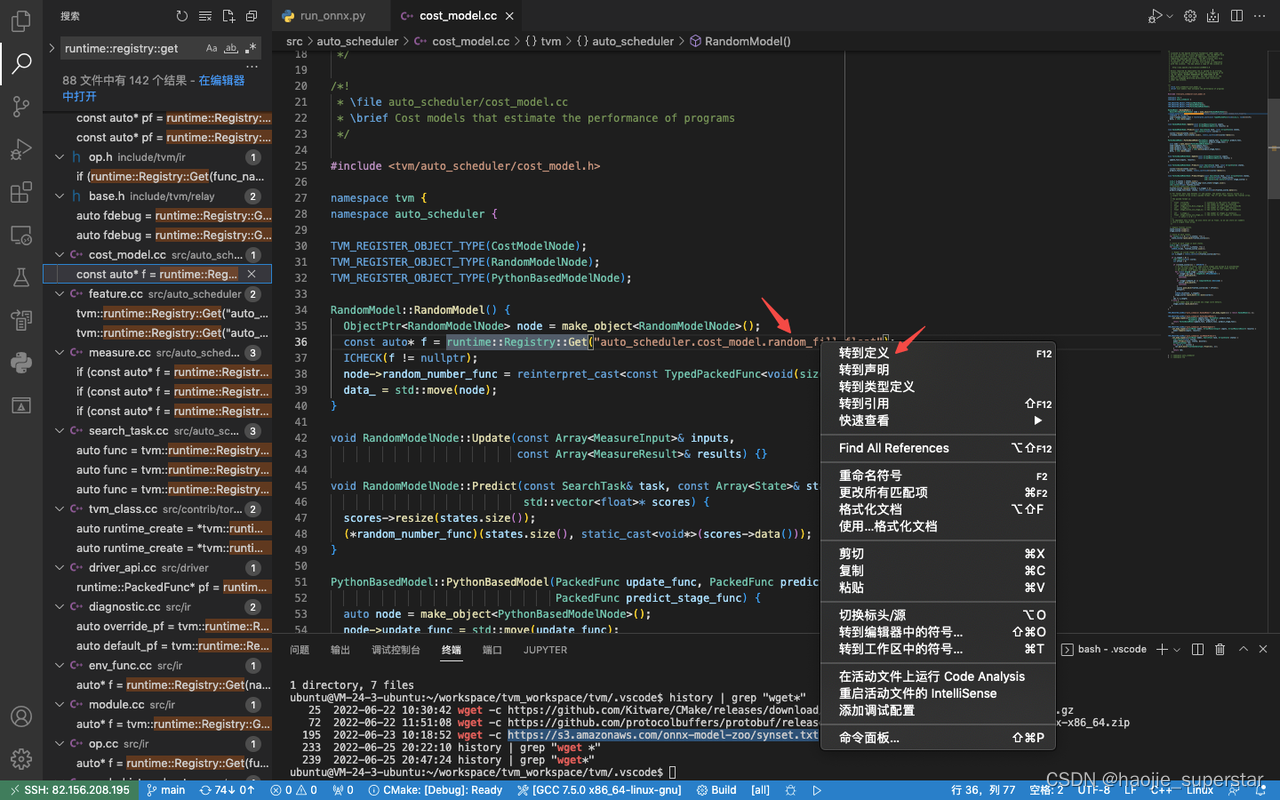Click errors and warnings count in status bar
The width and height of the screenshot is (1280, 800).
tap(293, 790)
